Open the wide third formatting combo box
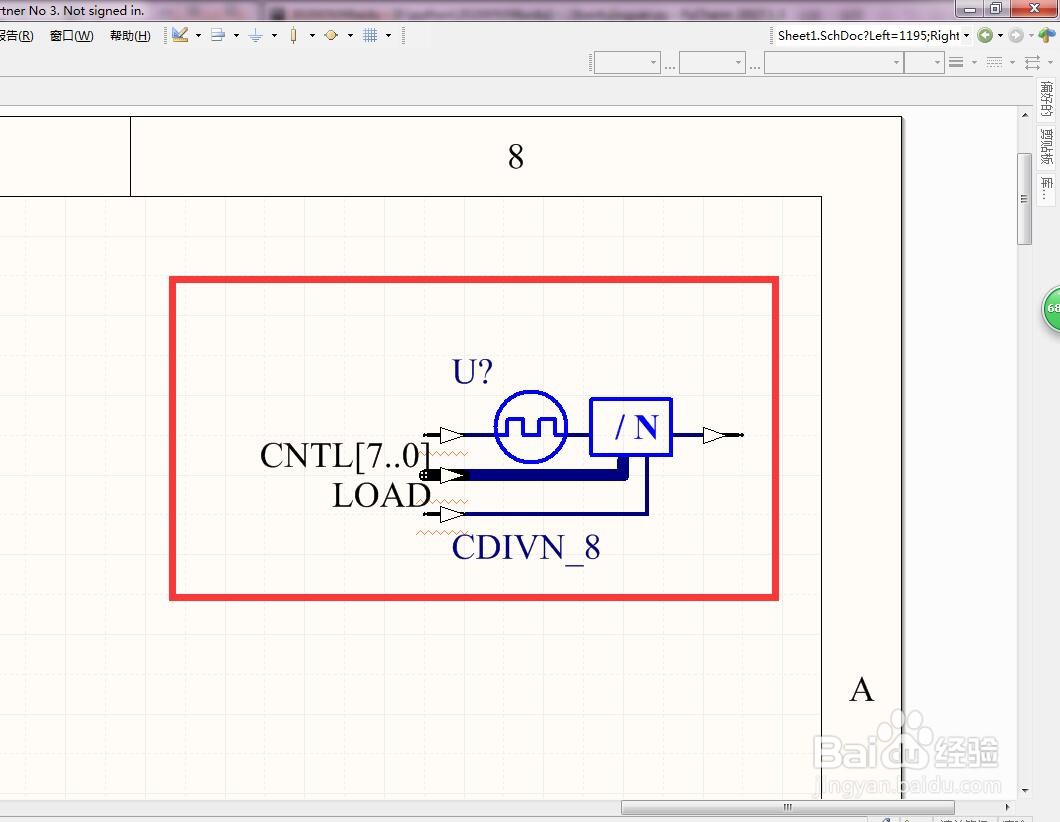1060x822 pixels. [x=834, y=62]
